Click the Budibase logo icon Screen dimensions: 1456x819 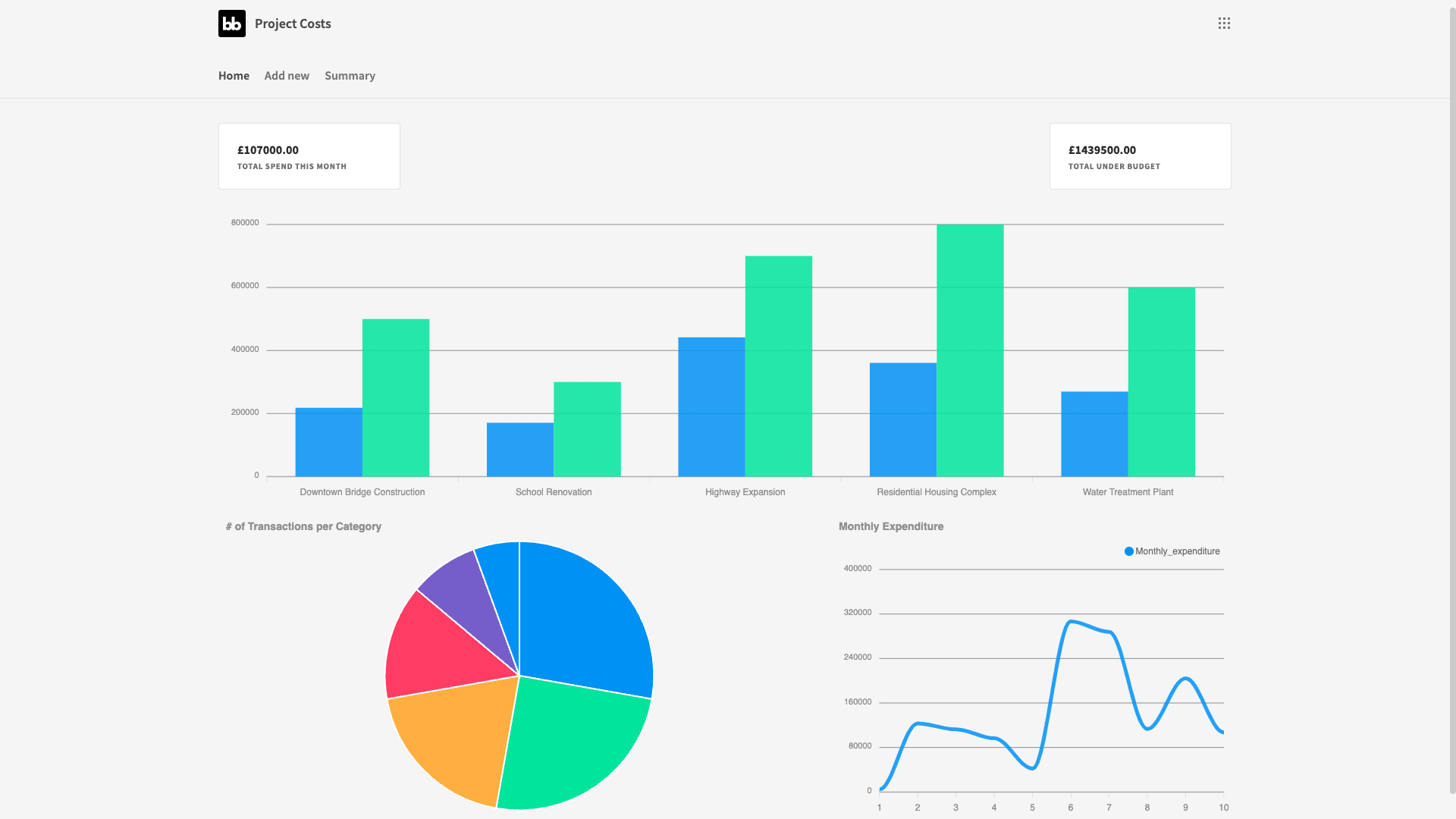[x=232, y=24]
